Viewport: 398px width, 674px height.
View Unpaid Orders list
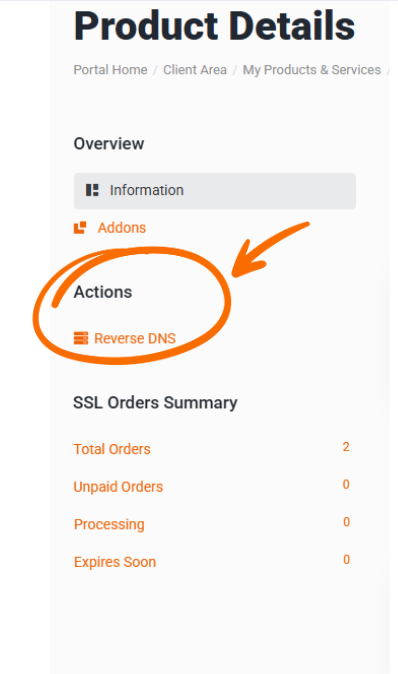[118, 487]
